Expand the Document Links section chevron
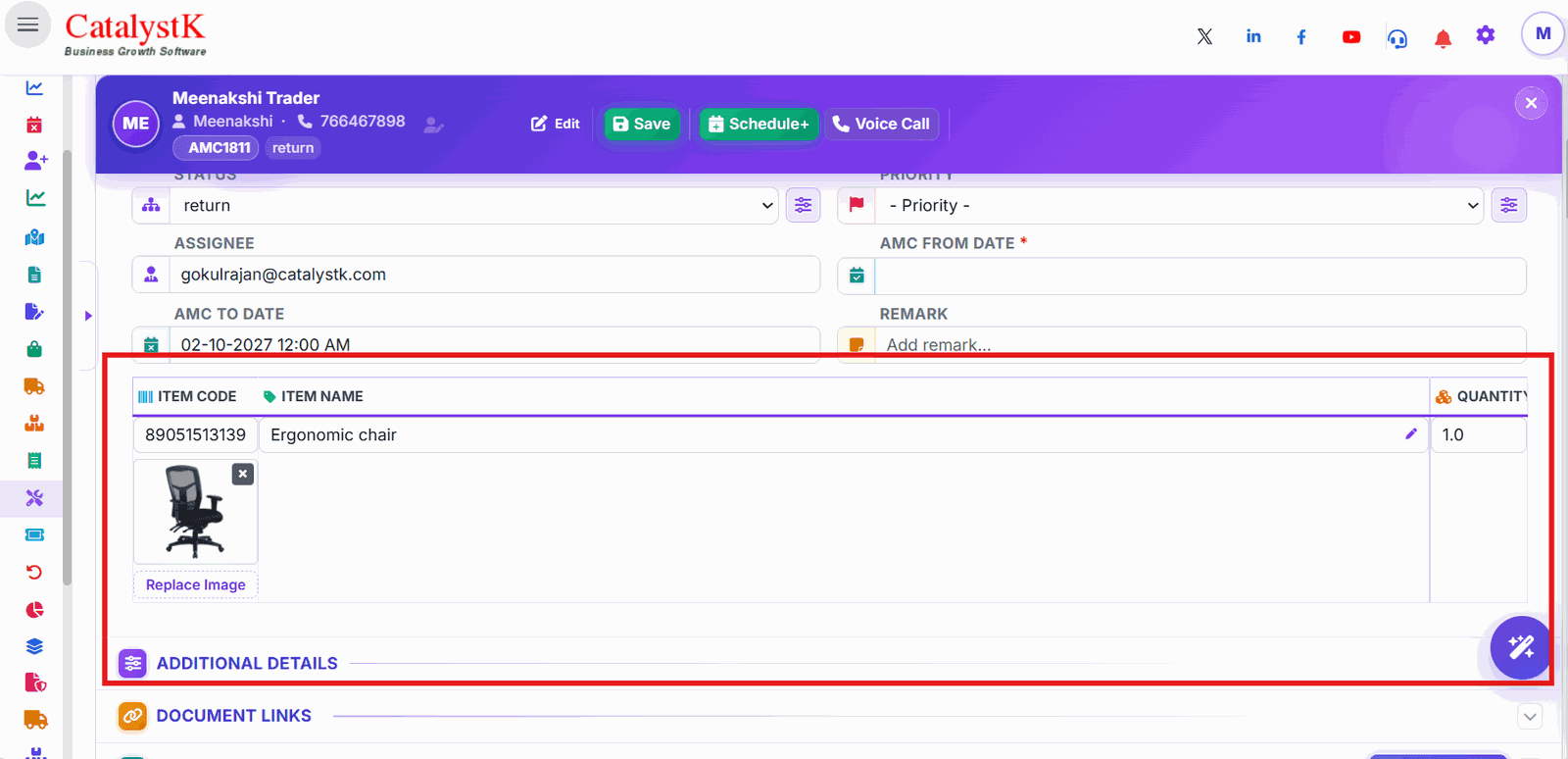The image size is (1568, 759). 1530,717
